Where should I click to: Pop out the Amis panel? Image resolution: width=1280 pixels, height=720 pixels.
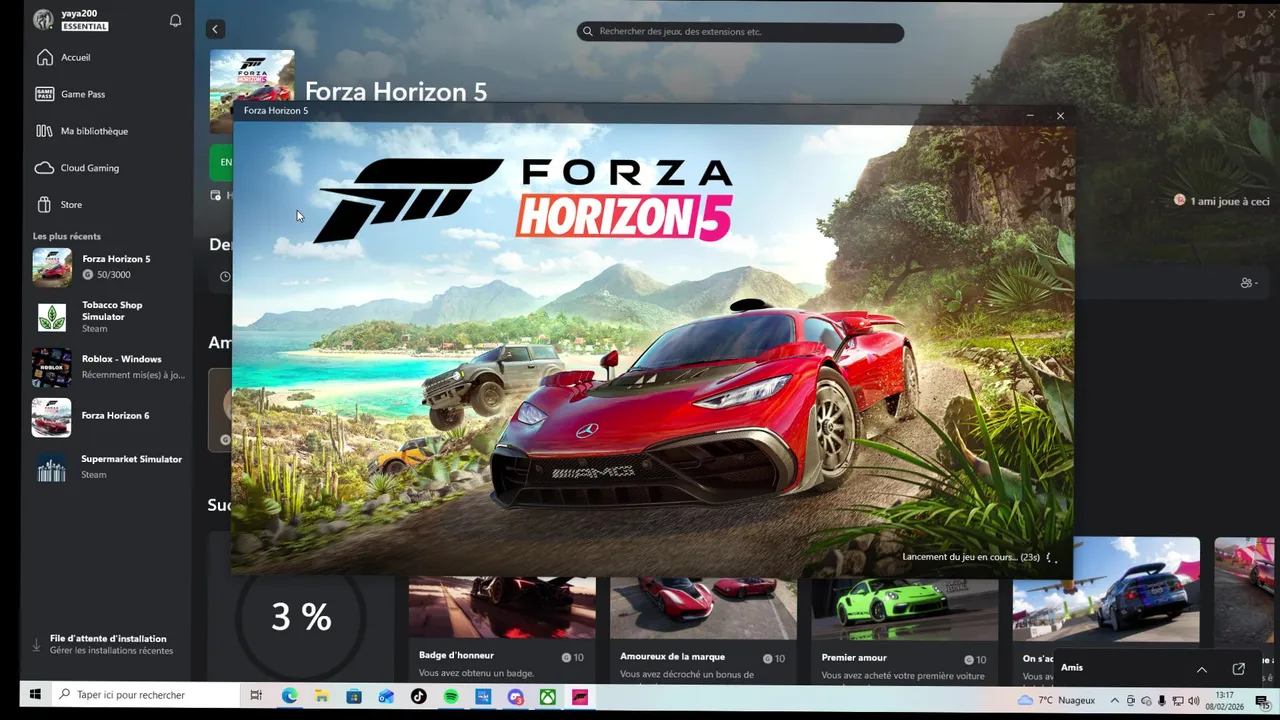click(x=1239, y=669)
